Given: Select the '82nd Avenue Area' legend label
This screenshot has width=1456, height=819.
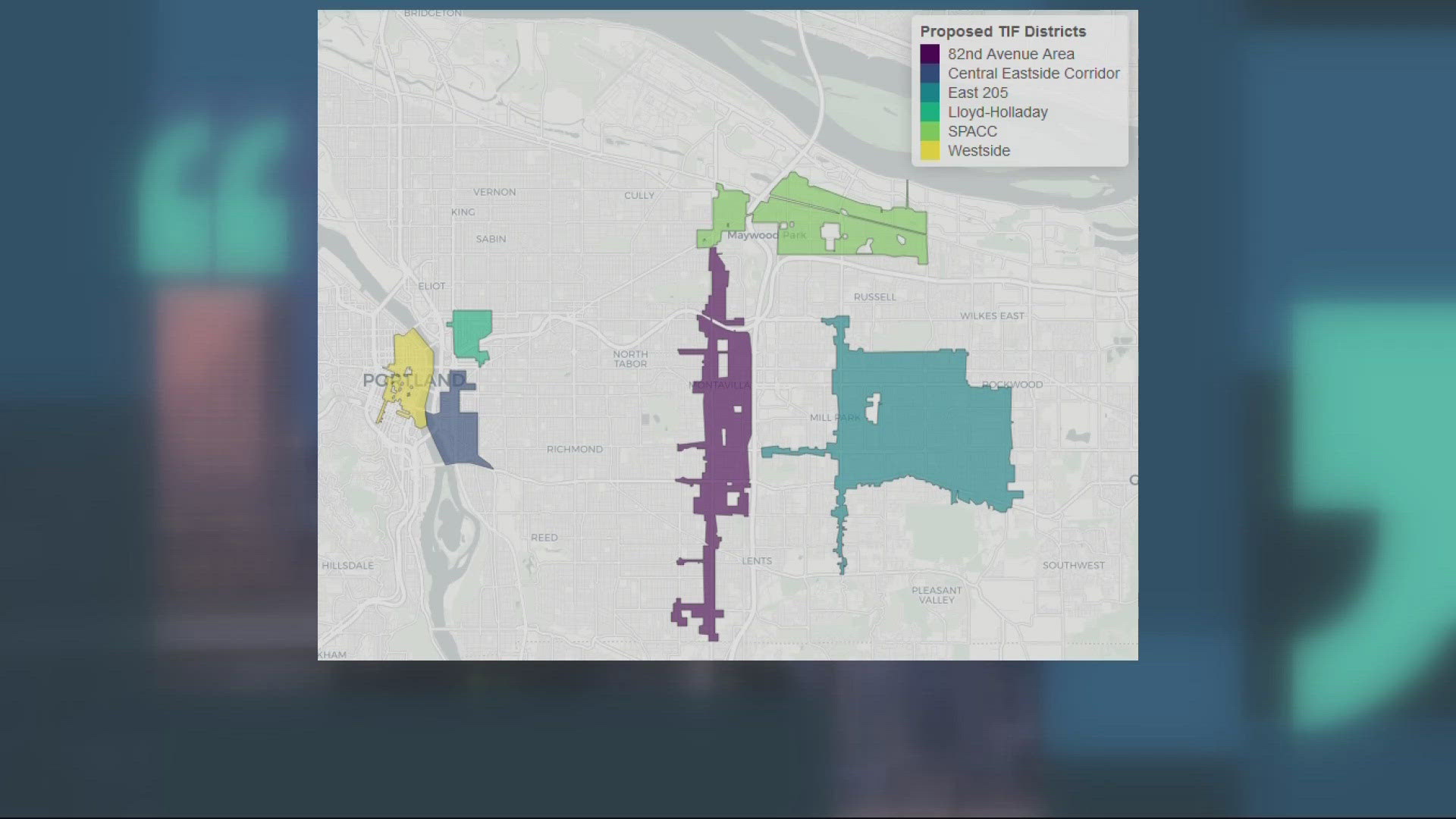Looking at the screenshot, I should click(x=1011, y=54).
